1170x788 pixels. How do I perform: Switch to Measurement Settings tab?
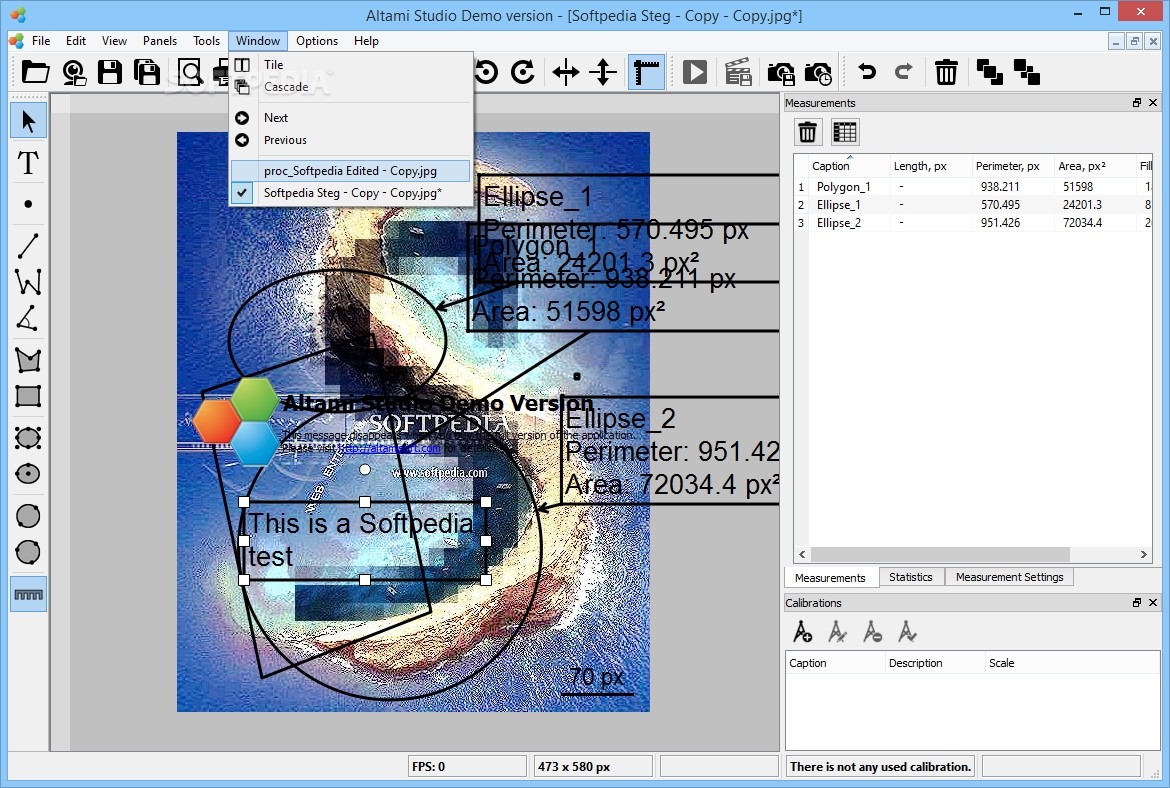tap(1010, 577)
